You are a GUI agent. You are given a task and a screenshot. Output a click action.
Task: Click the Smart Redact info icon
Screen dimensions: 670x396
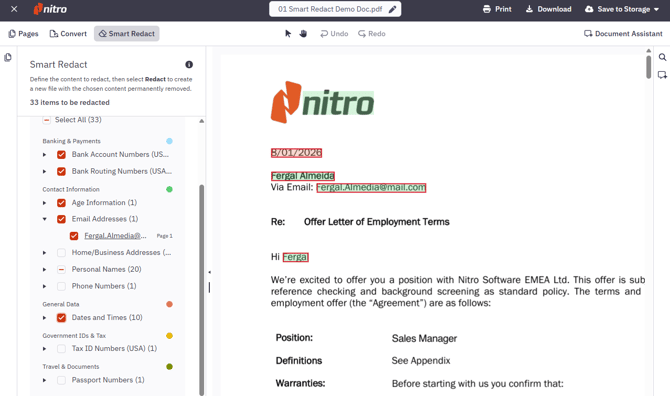(189, 65)
